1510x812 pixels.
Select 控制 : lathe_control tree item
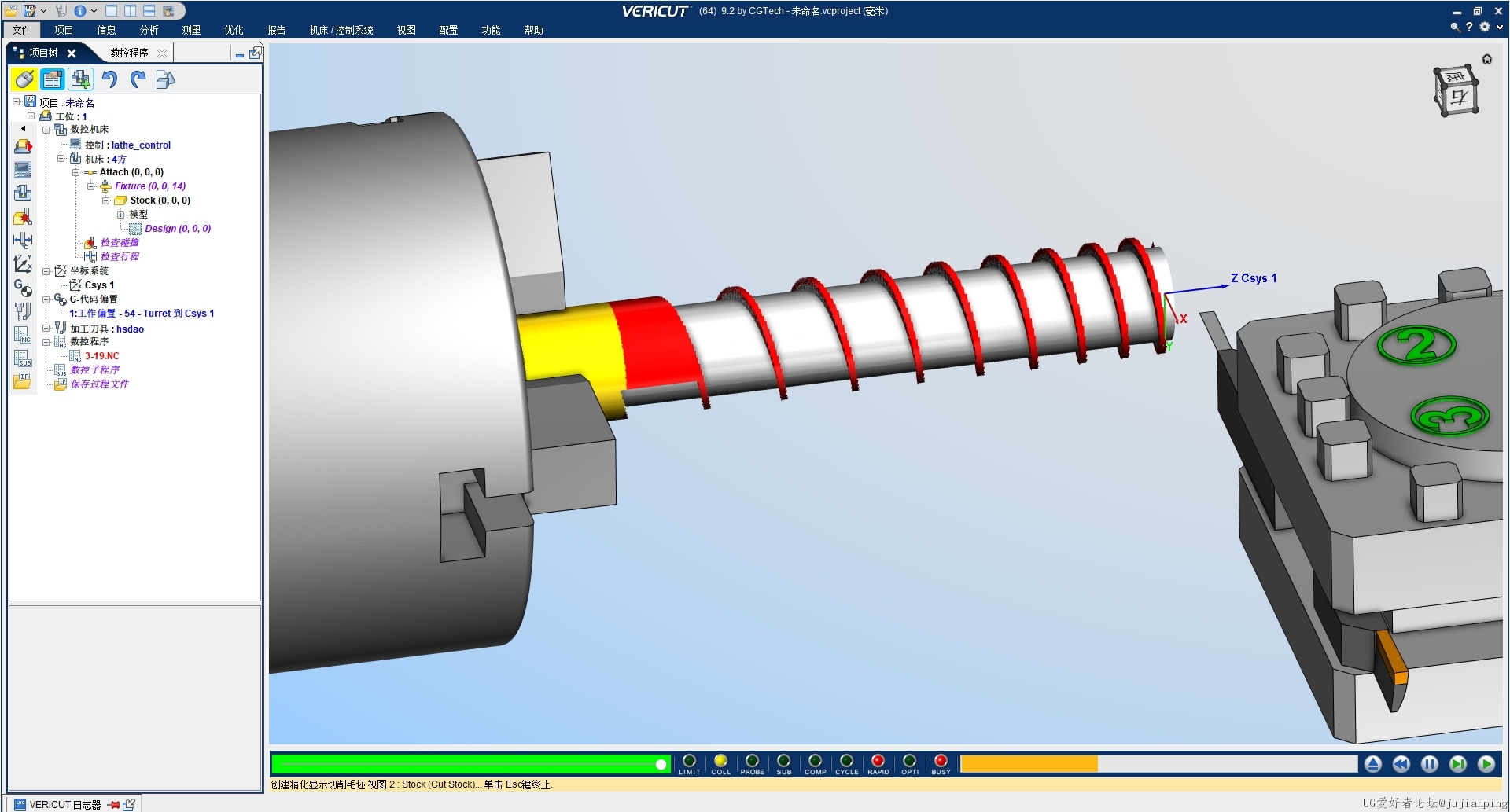coord(127,145)
